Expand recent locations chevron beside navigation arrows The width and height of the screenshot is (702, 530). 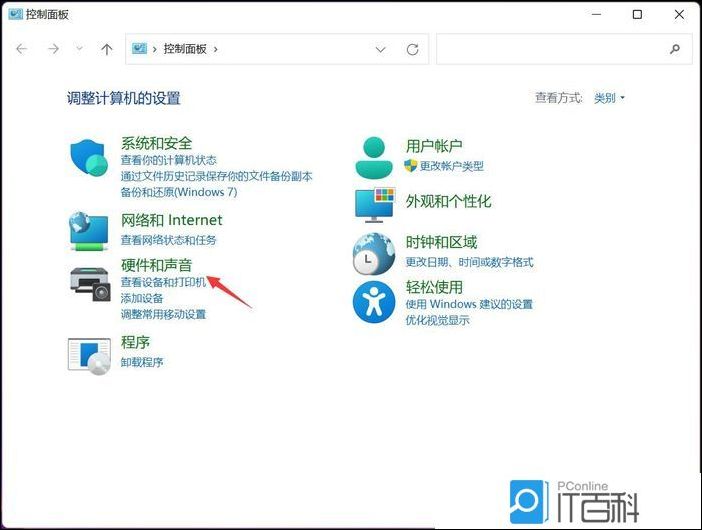(81, 49)
